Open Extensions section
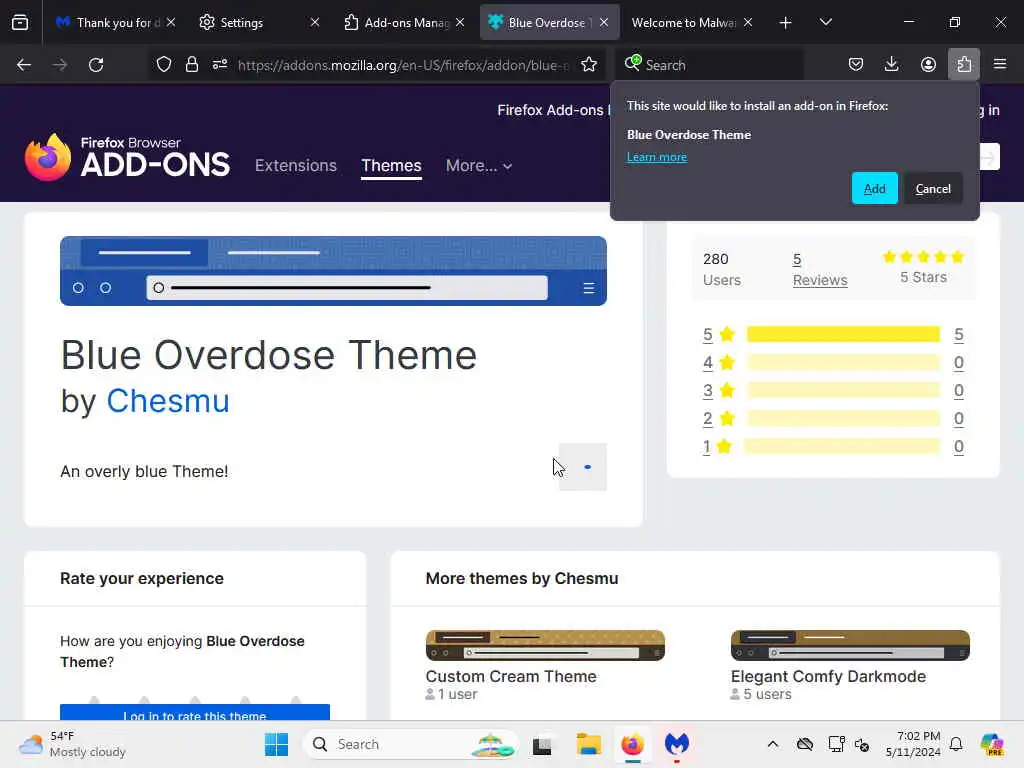Screen dimensions: 1024x768 click(296, 165)
